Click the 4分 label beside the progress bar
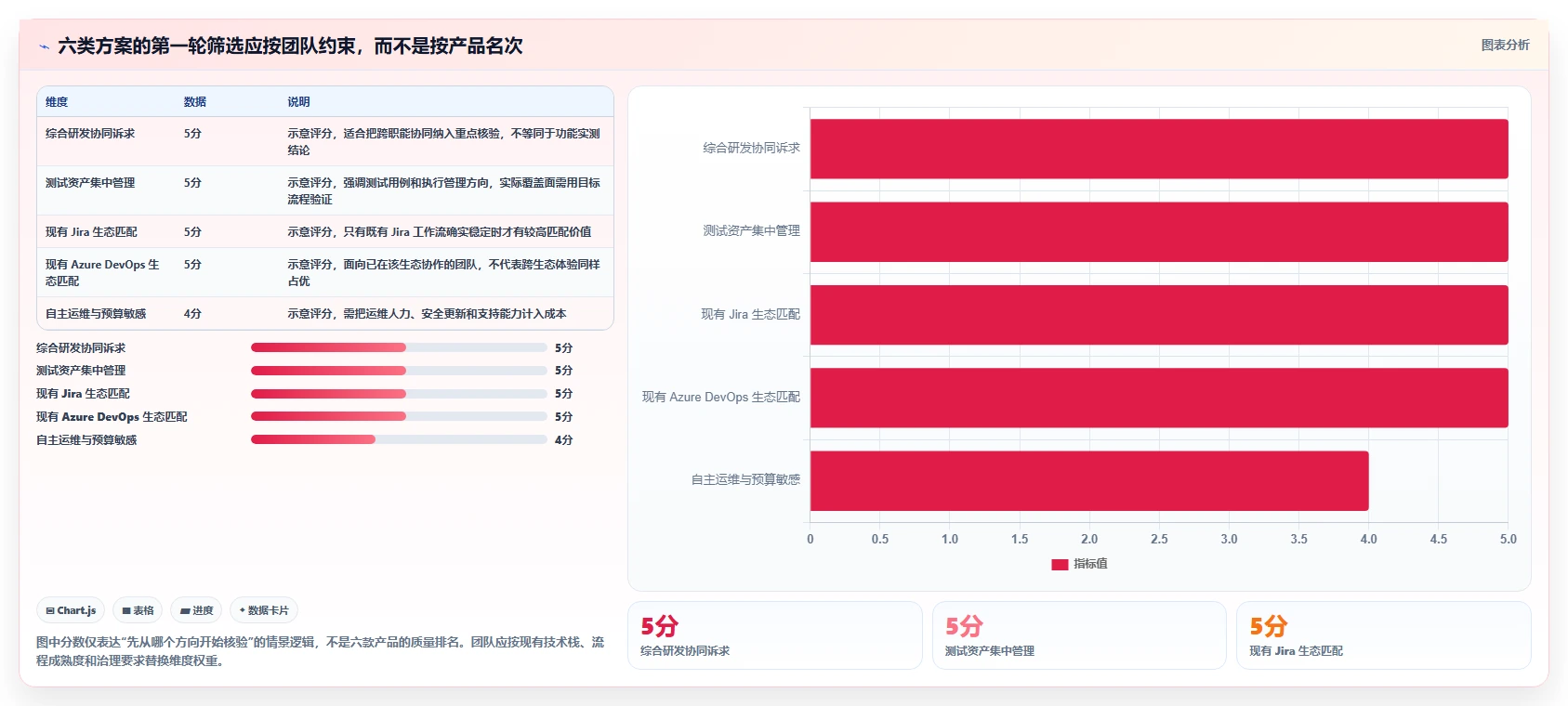 point(563,440)
